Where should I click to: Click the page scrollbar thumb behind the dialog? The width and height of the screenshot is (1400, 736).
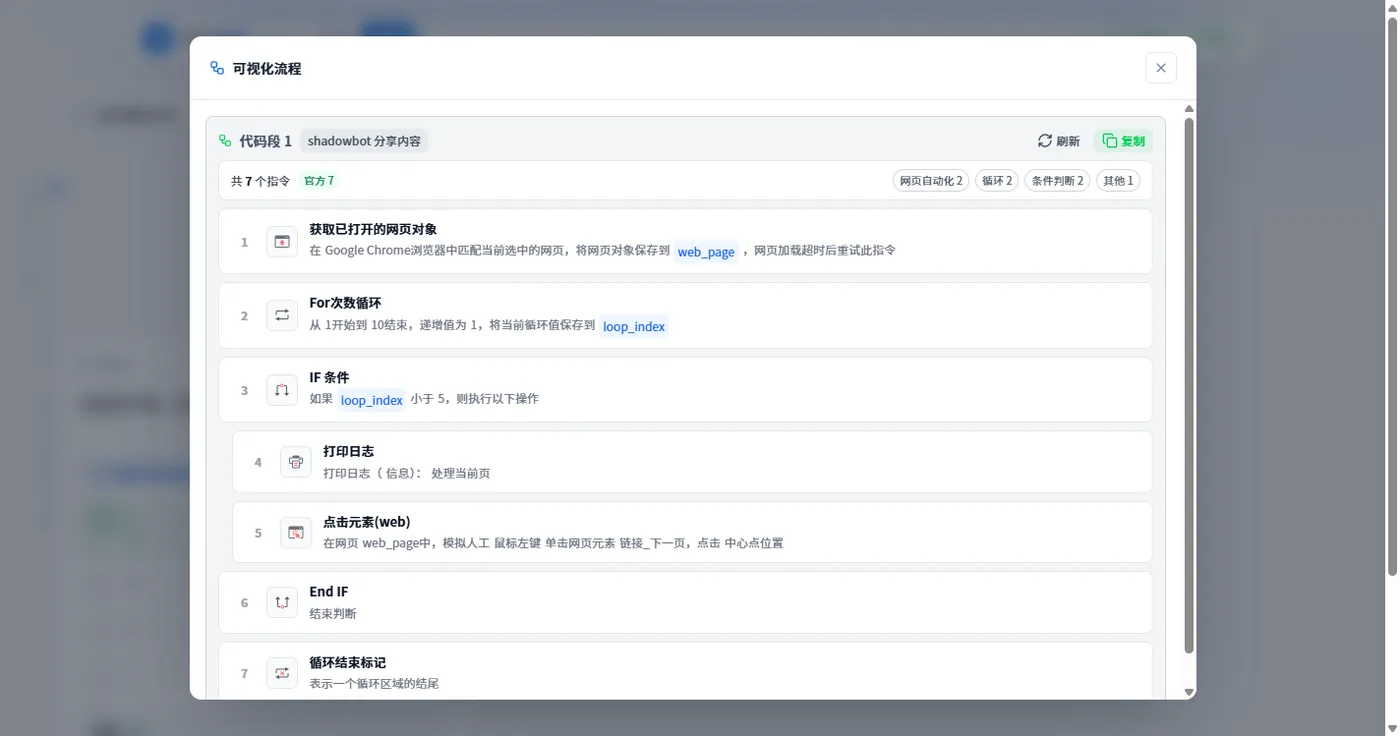coord(1392,296)
